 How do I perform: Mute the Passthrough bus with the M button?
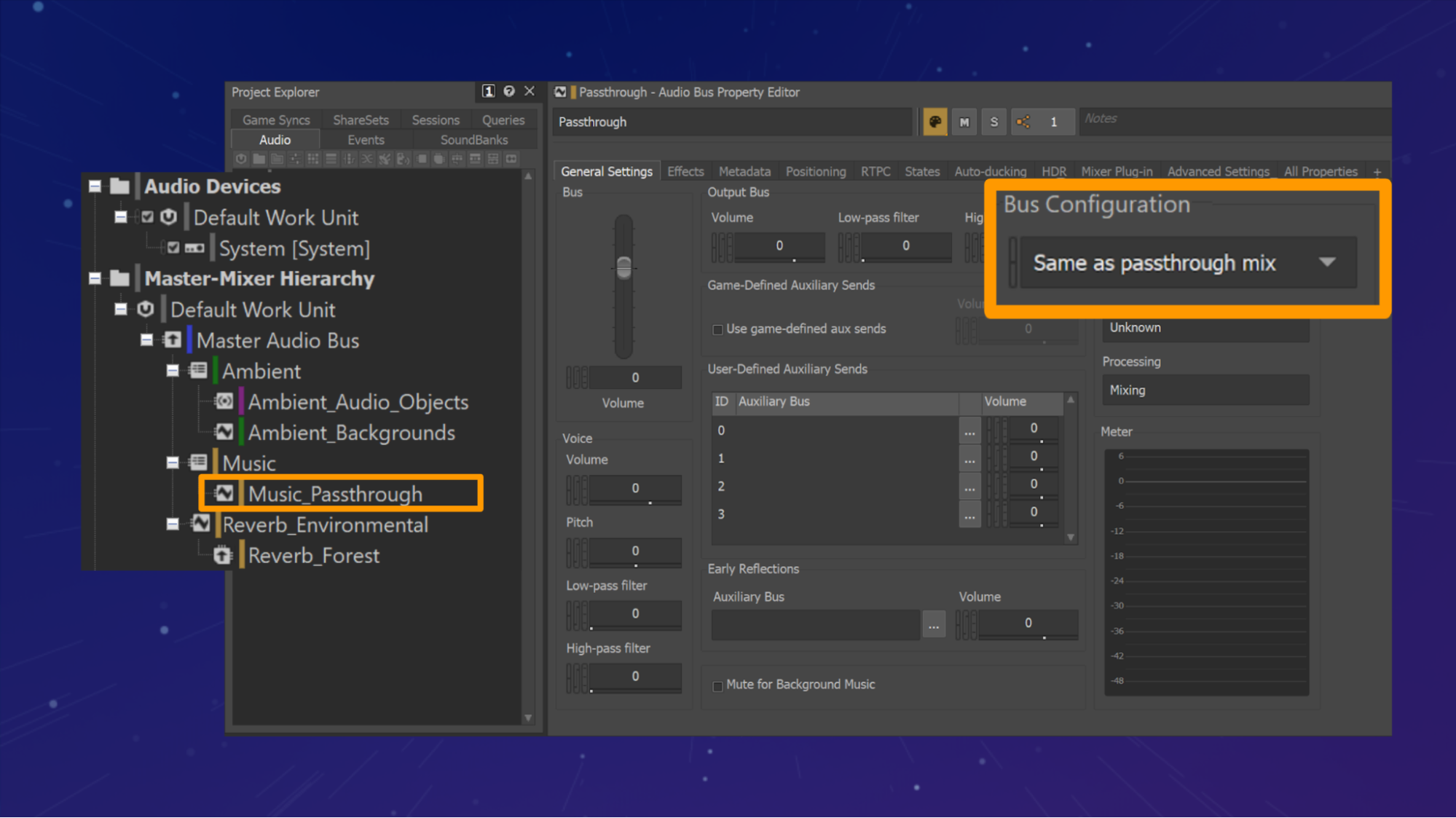pos(964,122)
